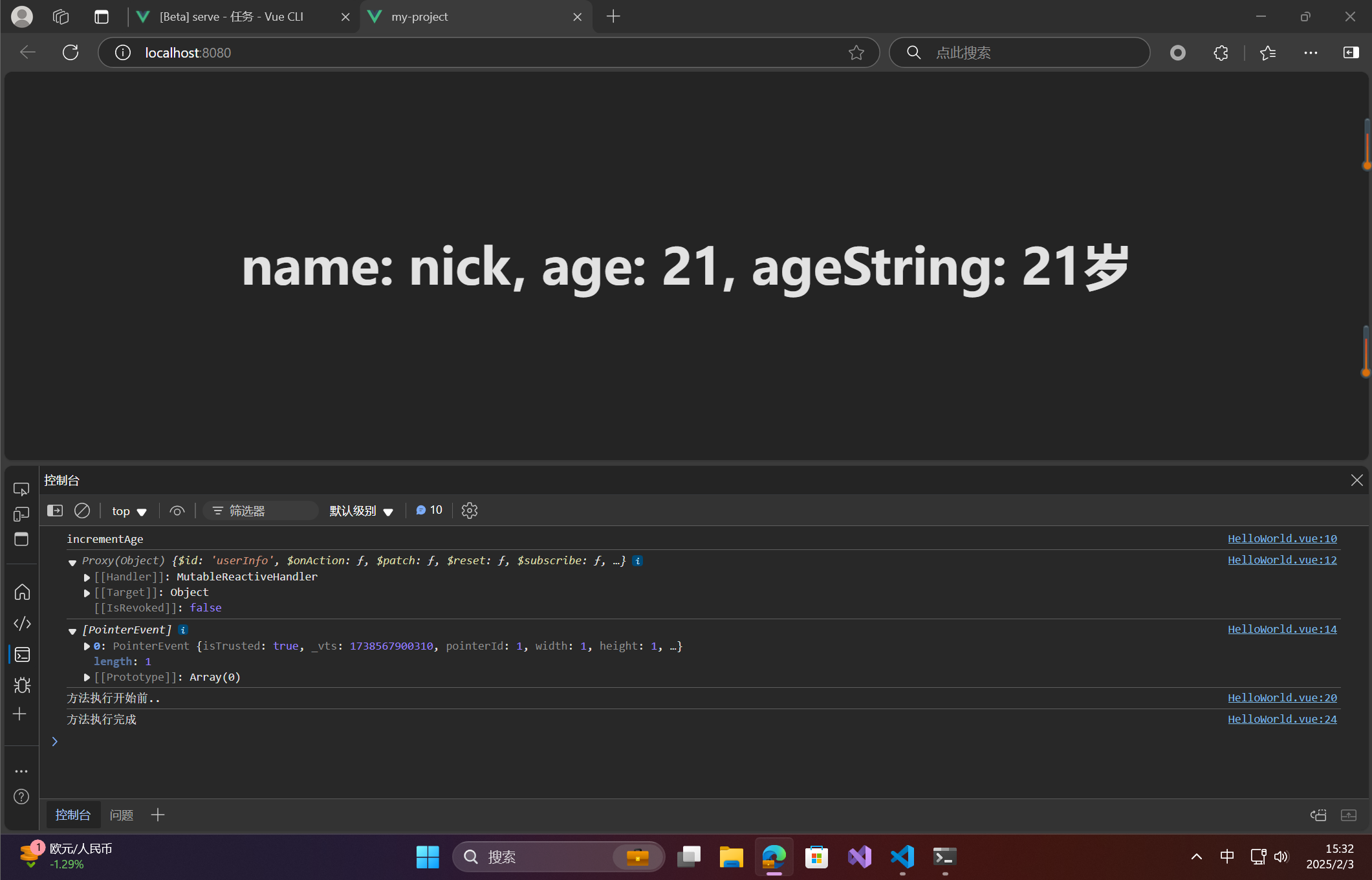The width and height of the screenshot is (1372, 880).
Task: Open the Elements panel code icon
Action: (x=22, y=623)
